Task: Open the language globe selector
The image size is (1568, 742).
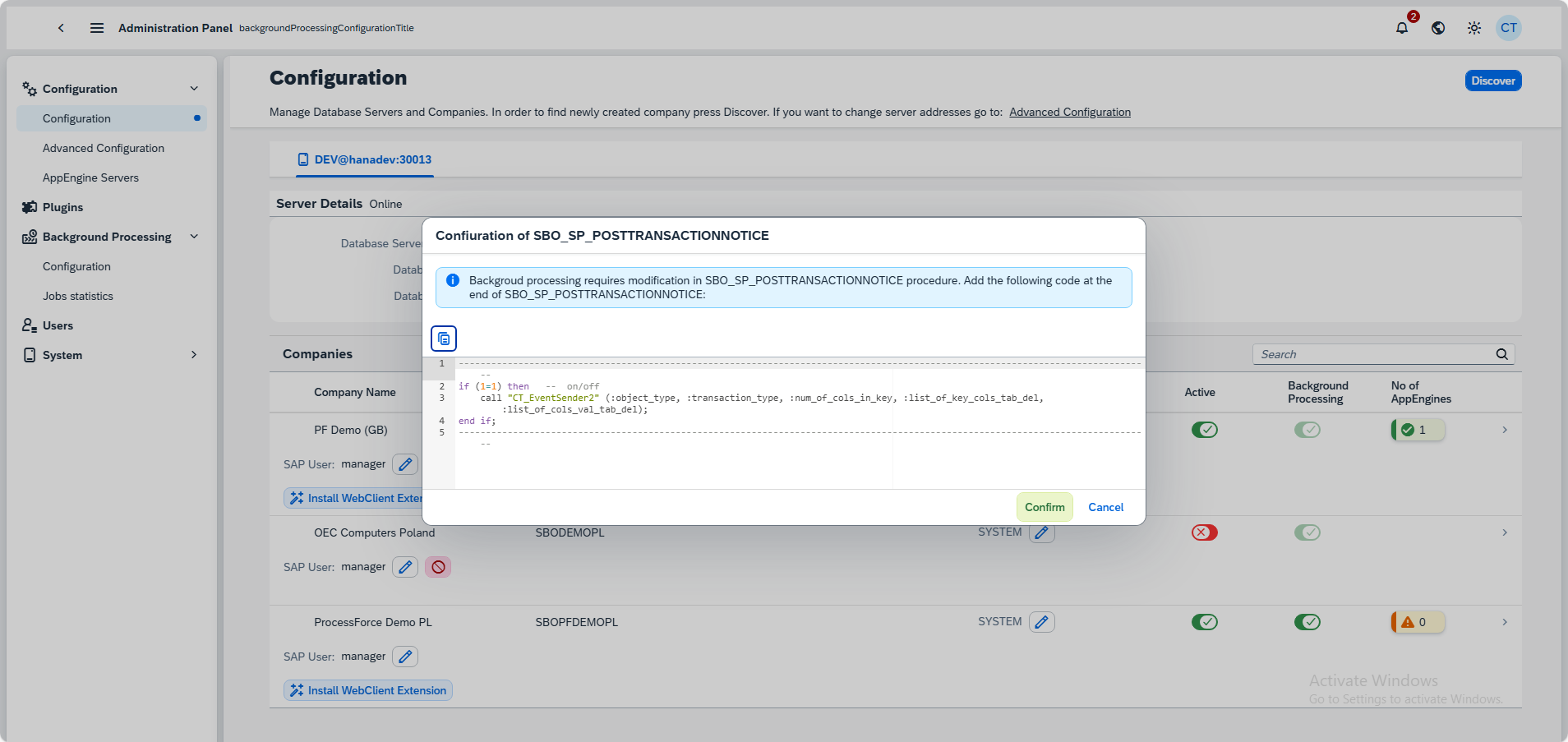Action: [x=1437, y=27]
